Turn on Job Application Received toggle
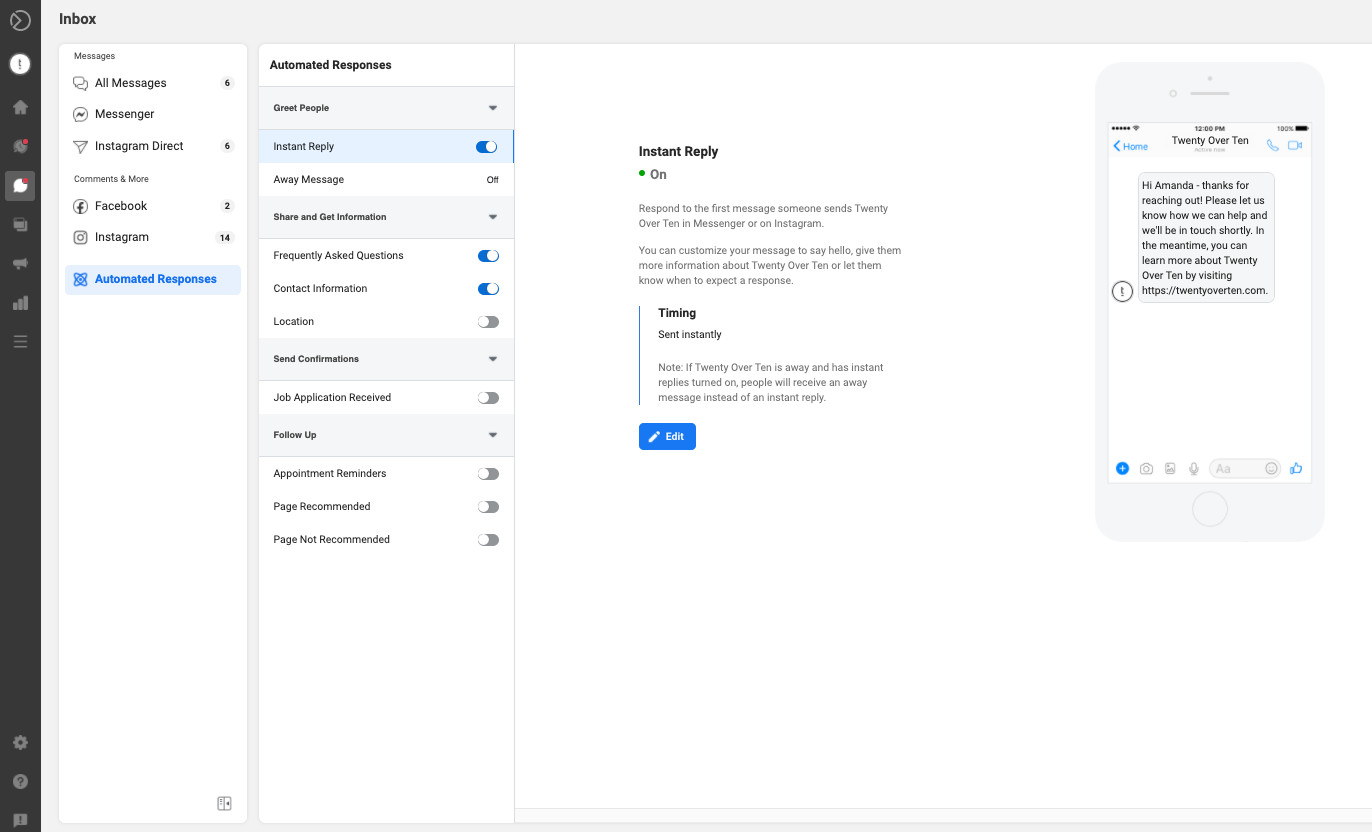Screen dimensions: 1372x832 [488, 398]
